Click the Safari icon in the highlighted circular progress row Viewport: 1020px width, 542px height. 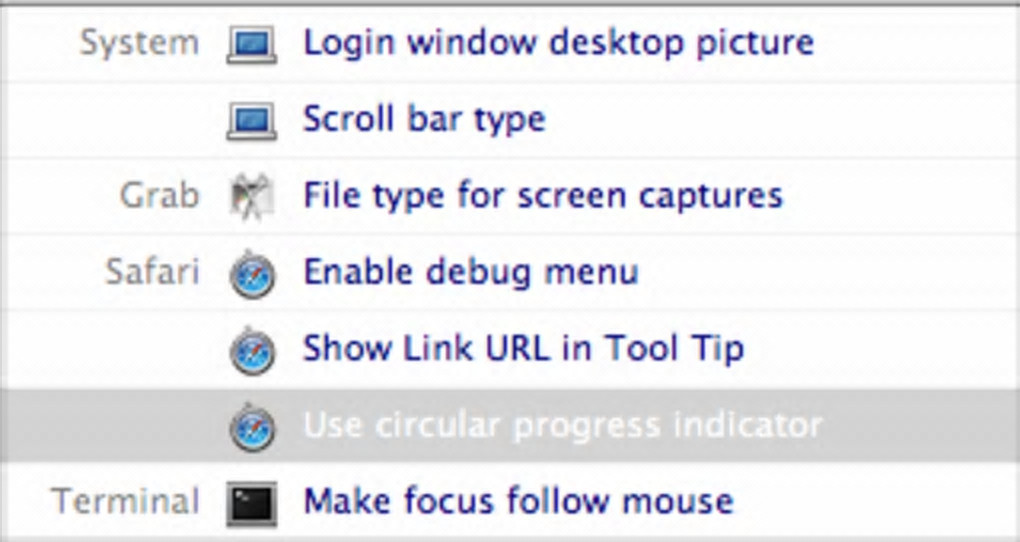click(251, 427)
